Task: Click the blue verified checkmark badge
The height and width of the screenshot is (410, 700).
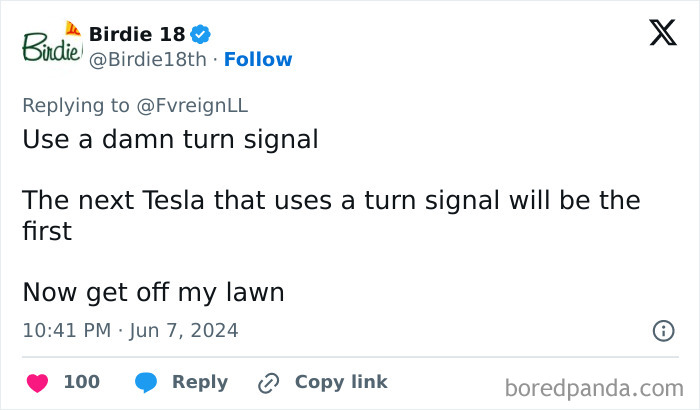Action: [201, 34]
